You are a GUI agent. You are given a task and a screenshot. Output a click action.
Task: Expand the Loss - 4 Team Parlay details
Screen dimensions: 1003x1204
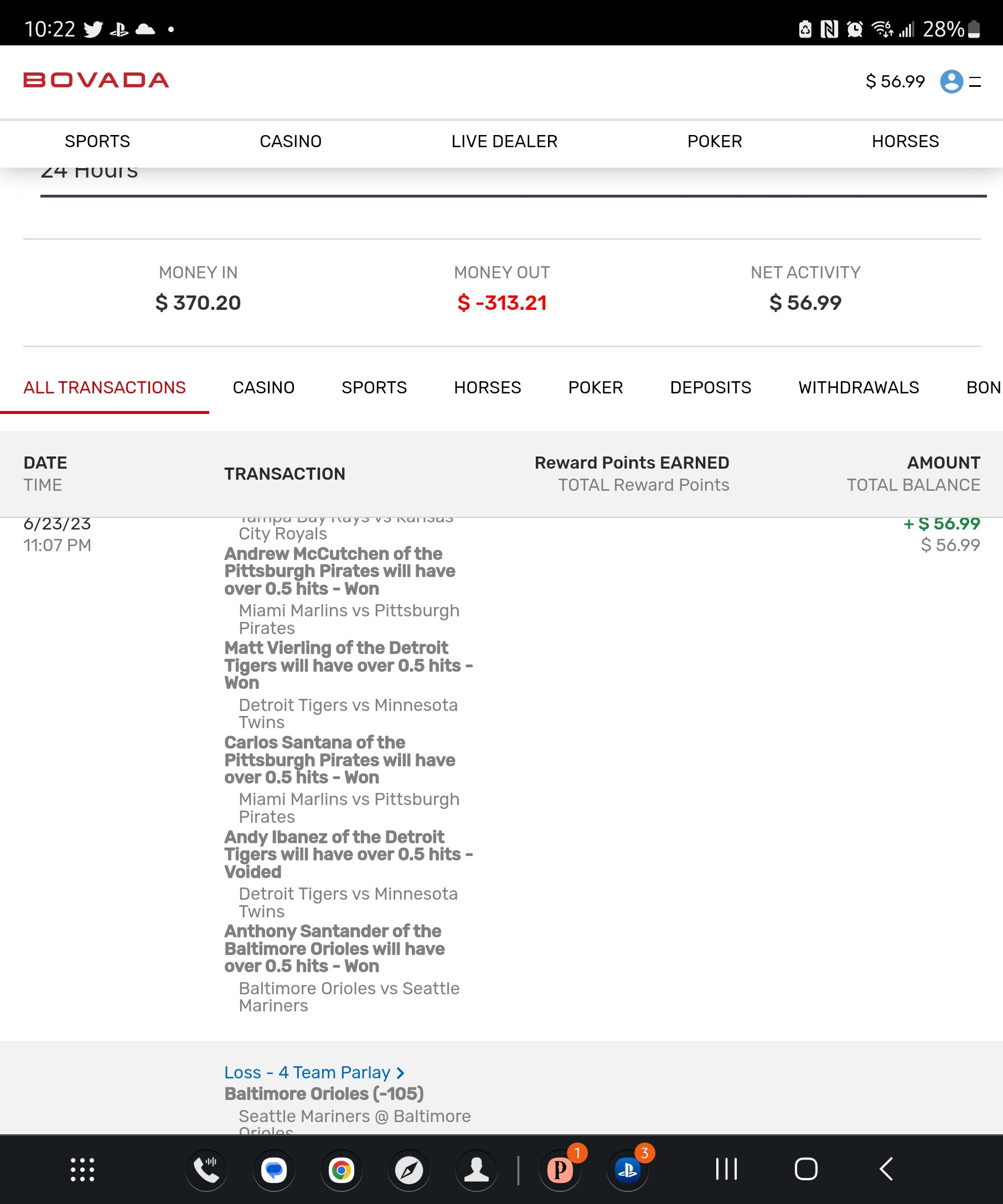point(314,1072)
